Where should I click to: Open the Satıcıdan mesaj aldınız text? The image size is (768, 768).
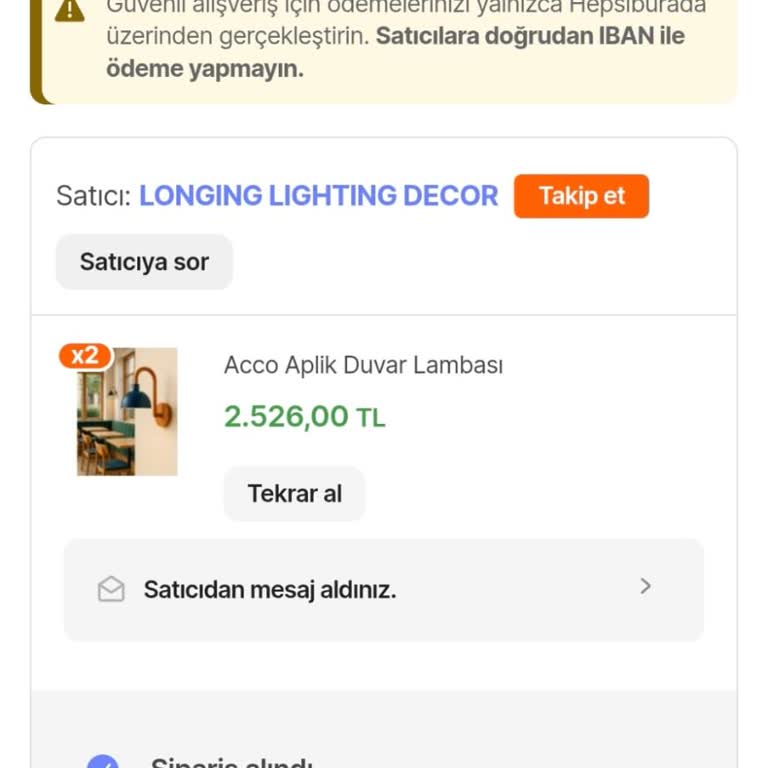tap(270, 590)
